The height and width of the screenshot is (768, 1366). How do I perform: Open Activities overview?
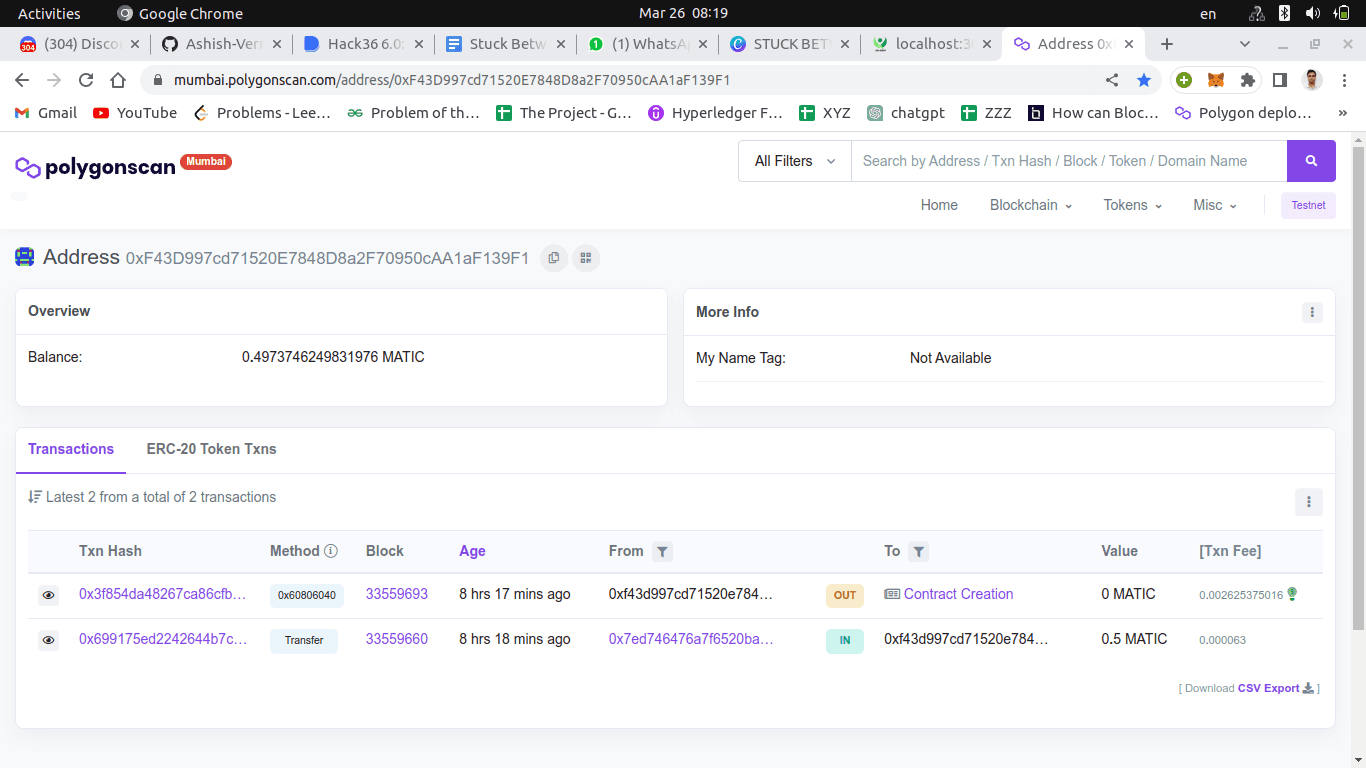pos(49,13)
